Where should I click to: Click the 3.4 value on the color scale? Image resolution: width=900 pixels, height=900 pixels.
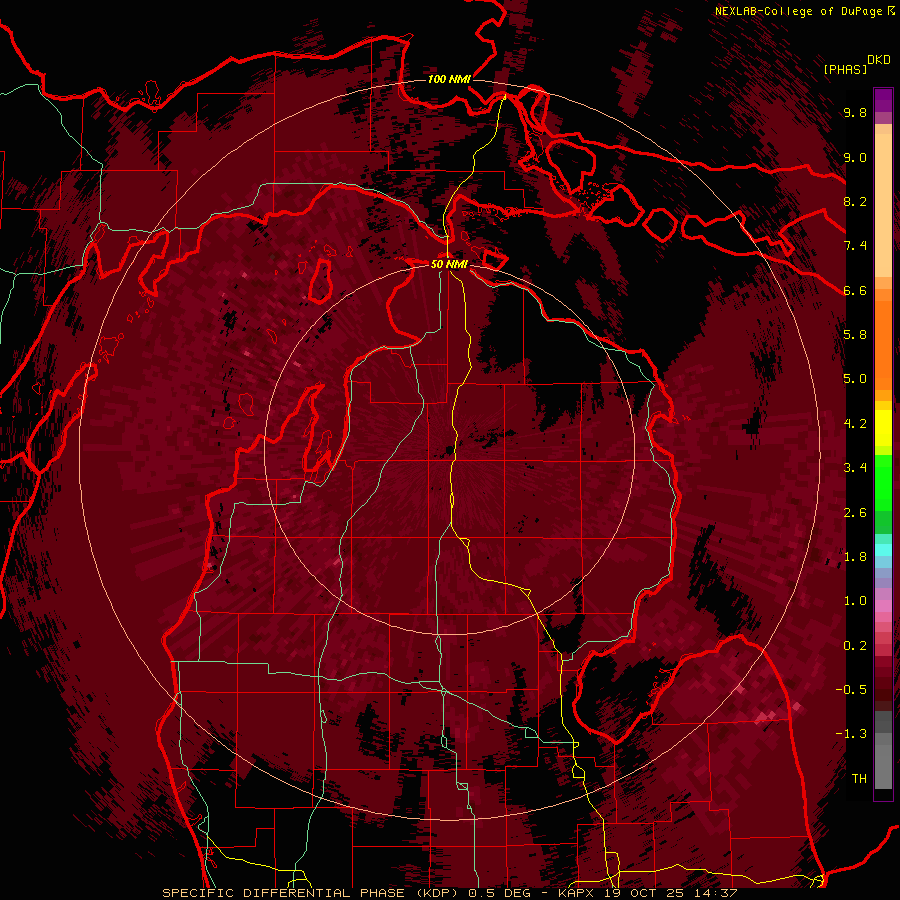click(x=855, y=468)
